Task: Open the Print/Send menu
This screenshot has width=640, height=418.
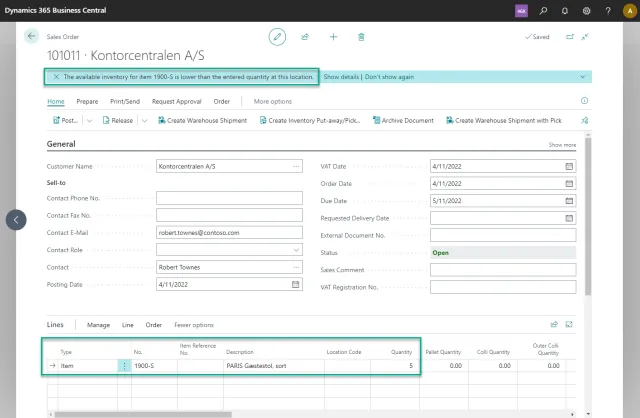Action: (125, 101)
